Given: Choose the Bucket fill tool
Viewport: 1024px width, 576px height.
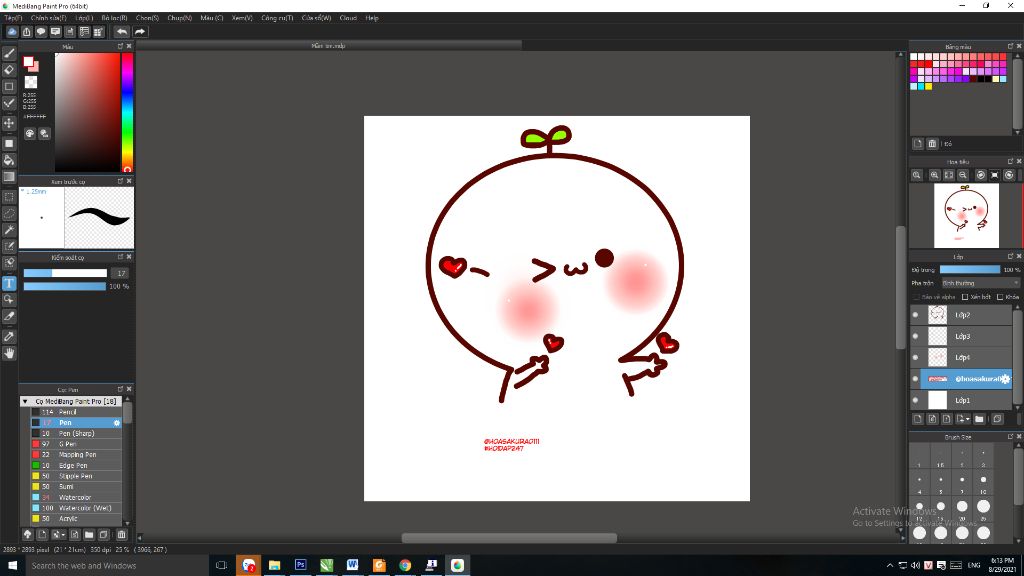Looking at the screenshot, I should click(x=9, y=160).
